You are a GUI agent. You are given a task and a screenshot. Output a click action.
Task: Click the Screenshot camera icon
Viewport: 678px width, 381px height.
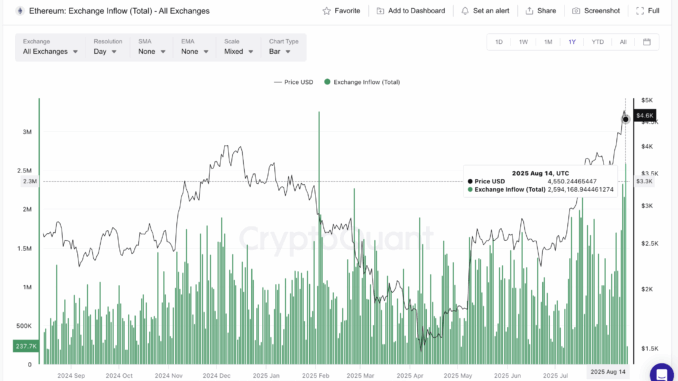click(x=576, y=11)
